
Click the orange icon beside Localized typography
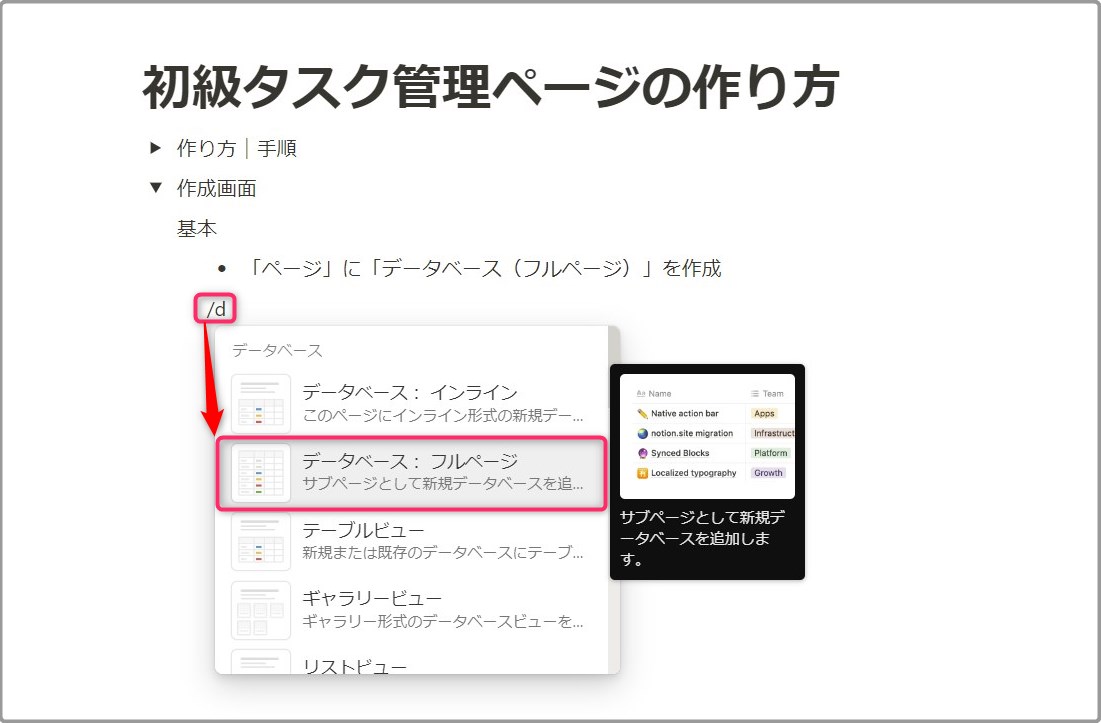click(642, 473)
